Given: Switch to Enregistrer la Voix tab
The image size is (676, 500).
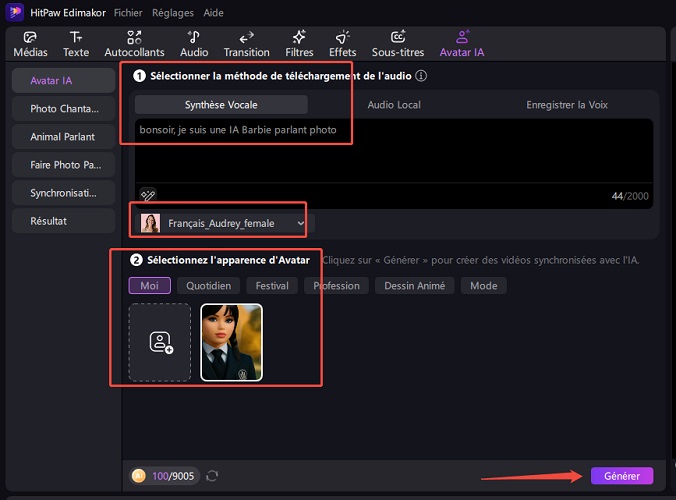Looking at the screenshot, I should (566, 105).
